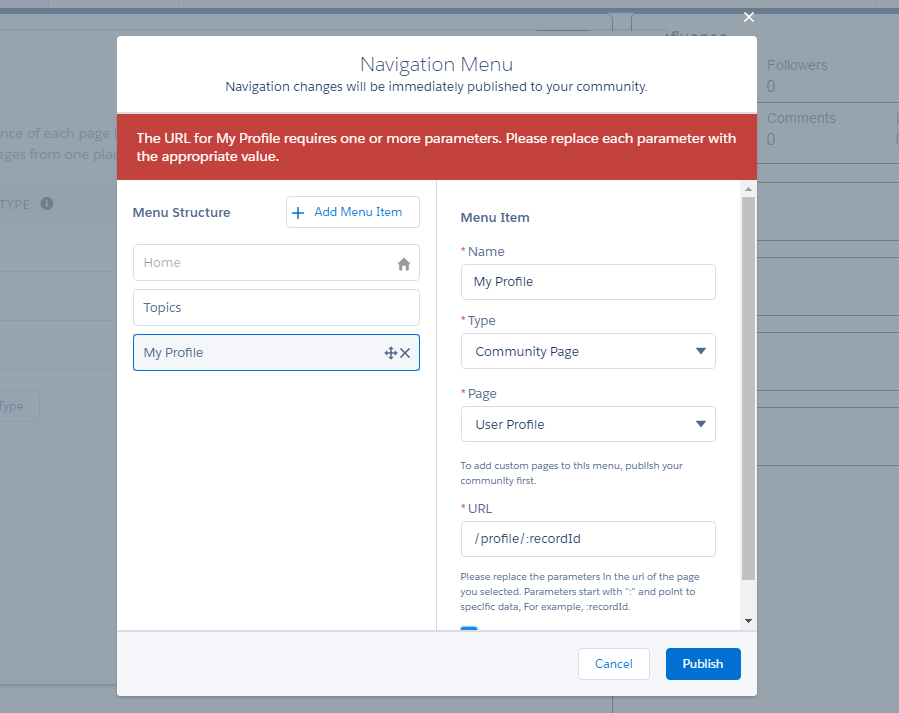Open the Page dropdown showing User Profile
899x713 pixels.
point(588,424)
